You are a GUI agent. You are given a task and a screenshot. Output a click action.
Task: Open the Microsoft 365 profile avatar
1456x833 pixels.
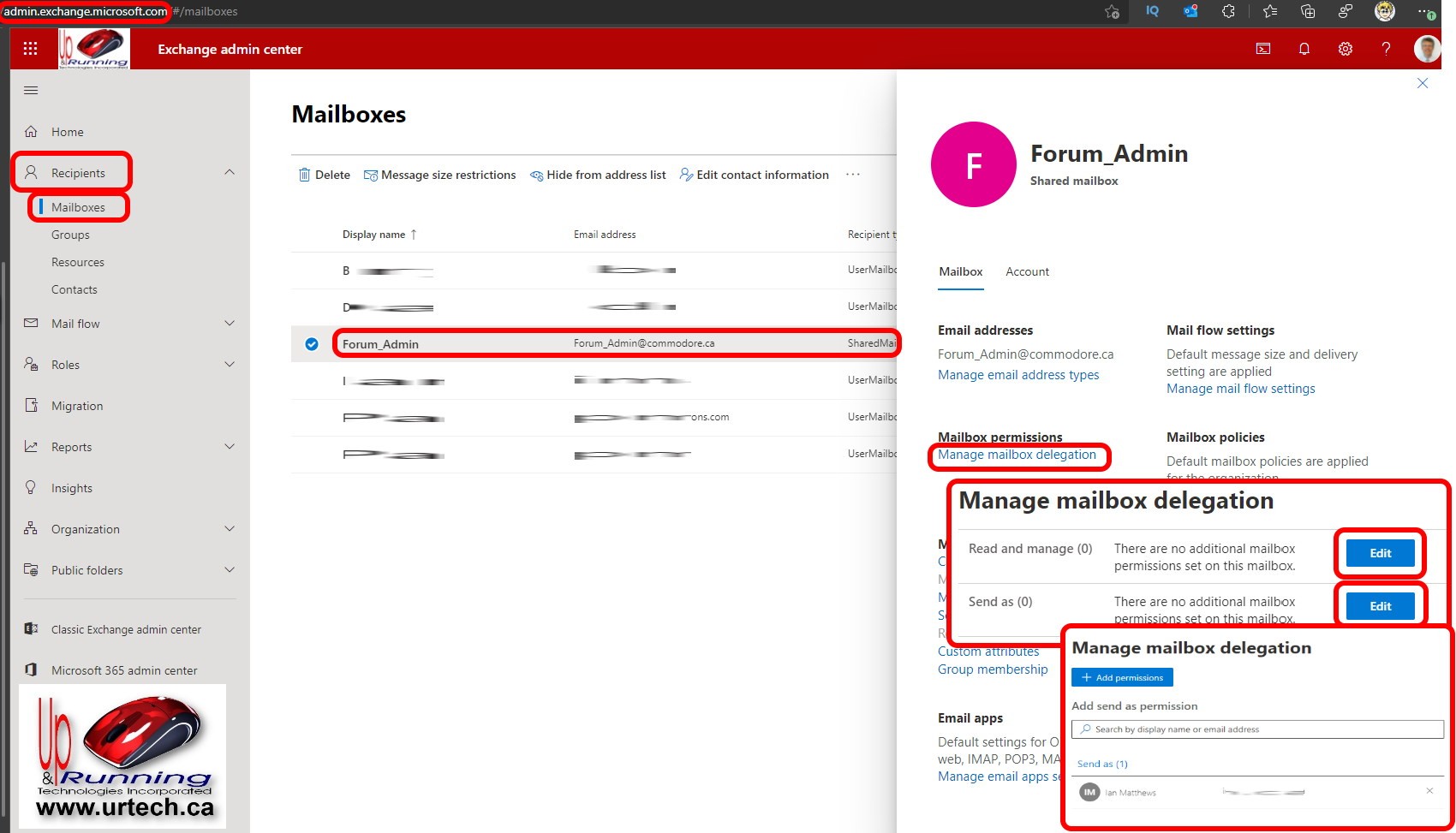(1427, 49)
